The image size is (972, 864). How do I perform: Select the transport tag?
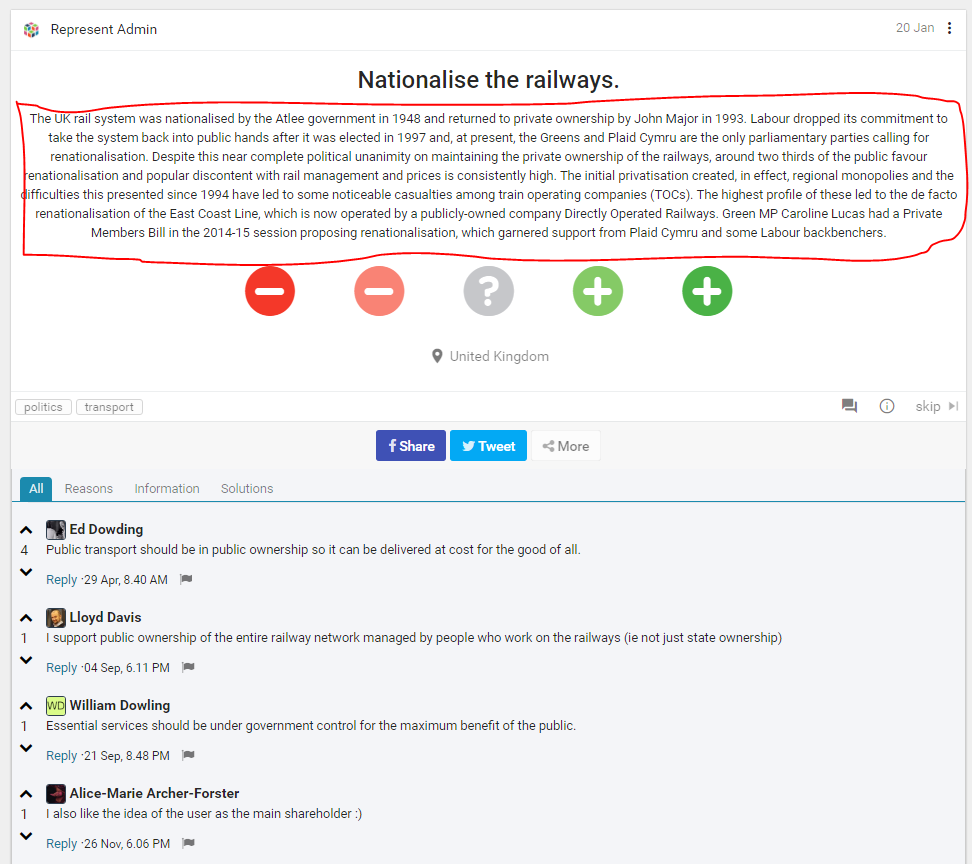pos(109,407)
